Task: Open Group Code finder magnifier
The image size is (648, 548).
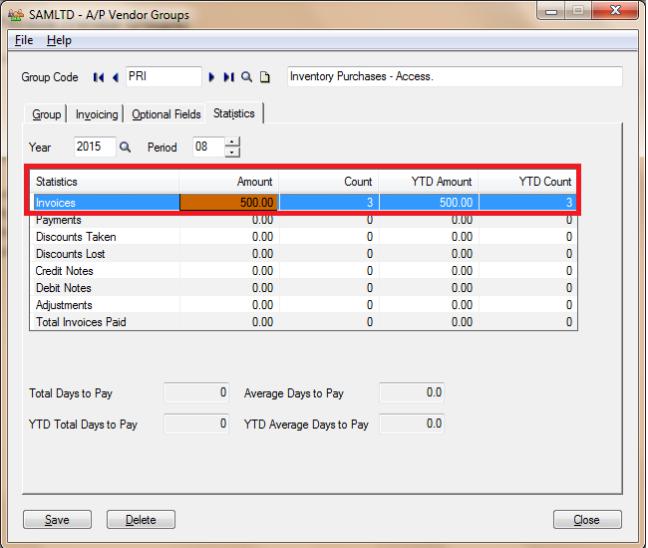Action: [x=246, y=77]
